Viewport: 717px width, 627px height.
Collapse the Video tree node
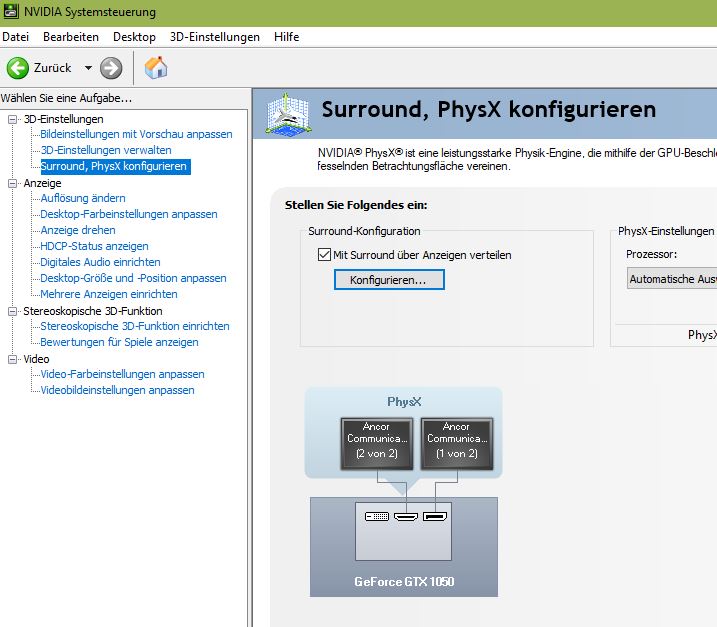click(x=13, y=359)
